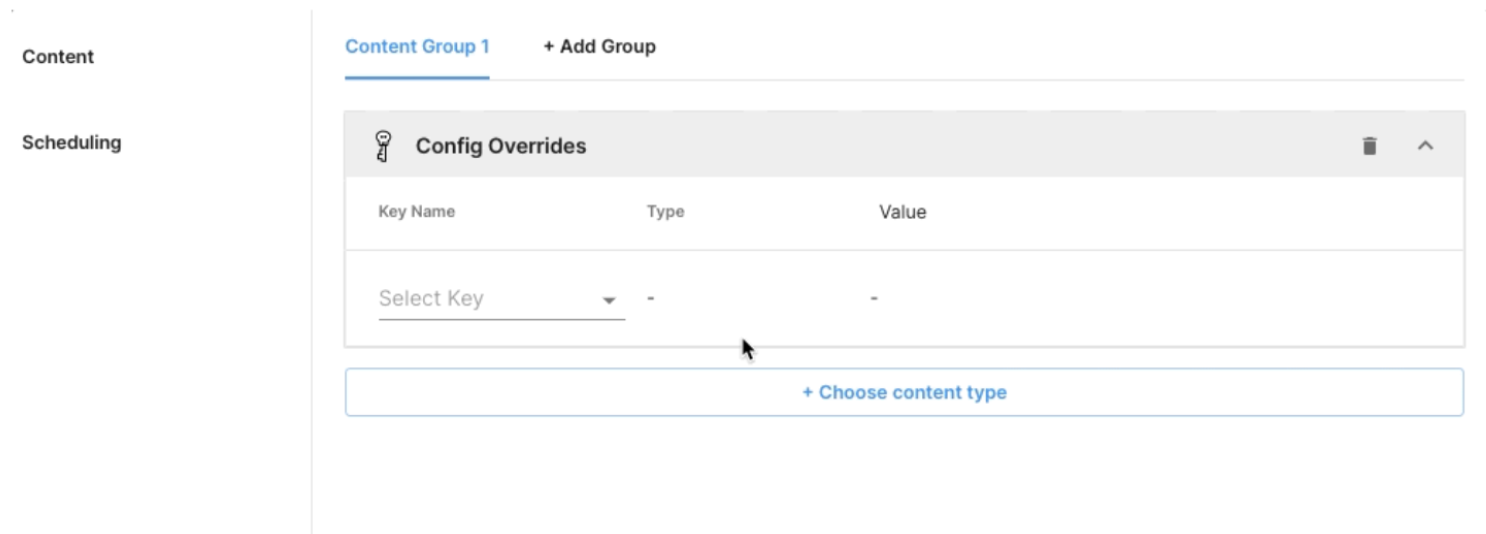The image size is (1486, 534).
Task: Click the dash placeholder under Value
Action: tap(874, 298)
